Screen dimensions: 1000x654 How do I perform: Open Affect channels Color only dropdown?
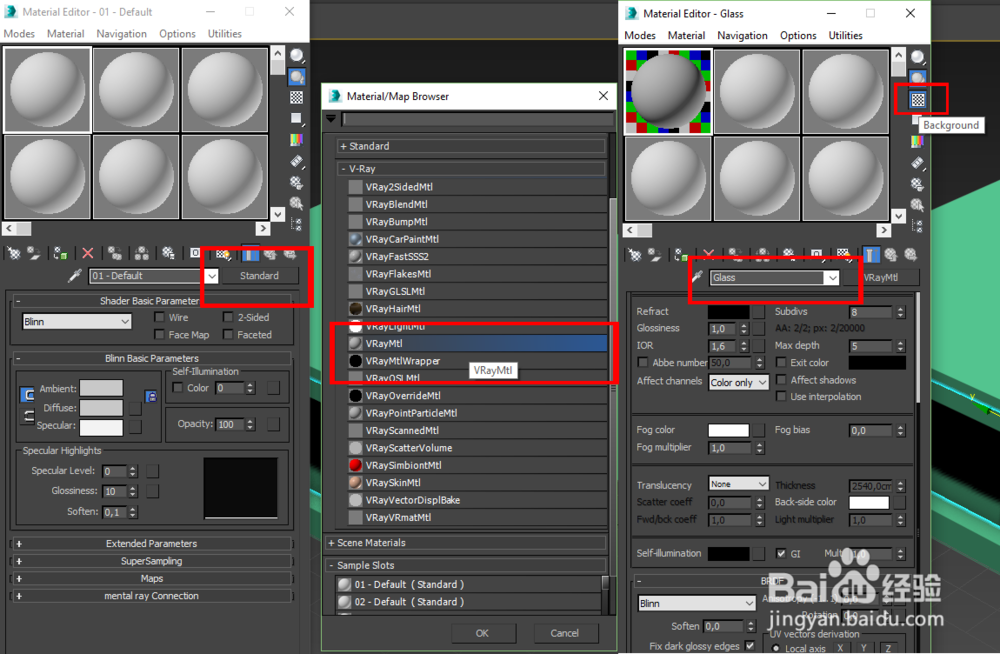tap(739, 382)
